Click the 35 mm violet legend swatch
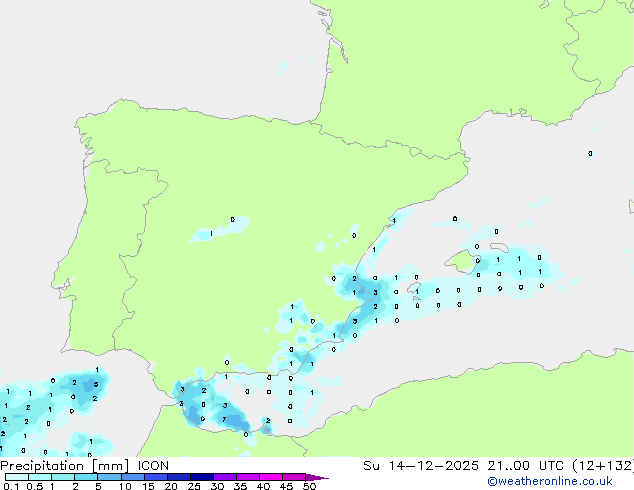The height and width of the screenshot is (490, 634). 247,477
